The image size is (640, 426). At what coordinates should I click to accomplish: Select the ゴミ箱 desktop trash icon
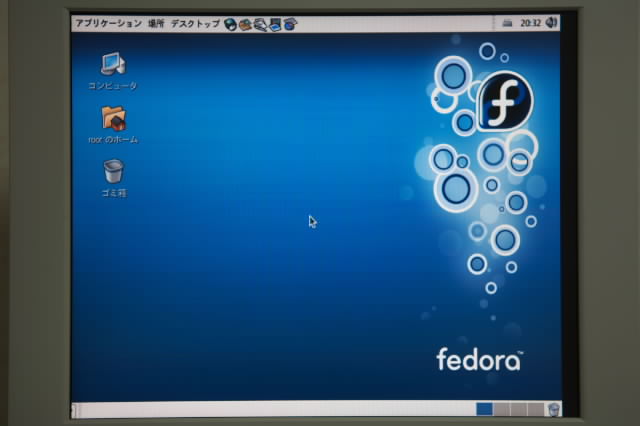pyautogui.click(x=113, y=178)
